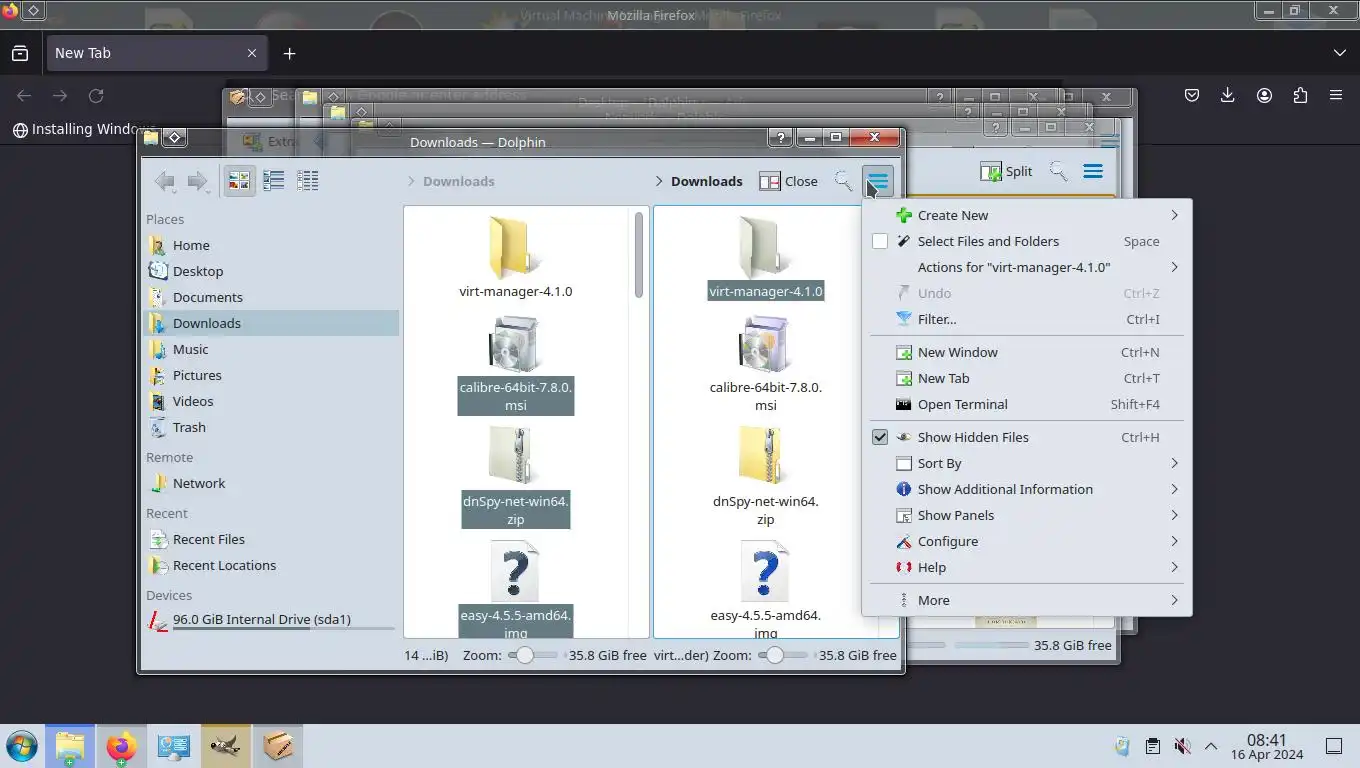Open Firefox application menu
Image resolution: width=1360 pixels, height=768 pixels.
point(1336,95)
